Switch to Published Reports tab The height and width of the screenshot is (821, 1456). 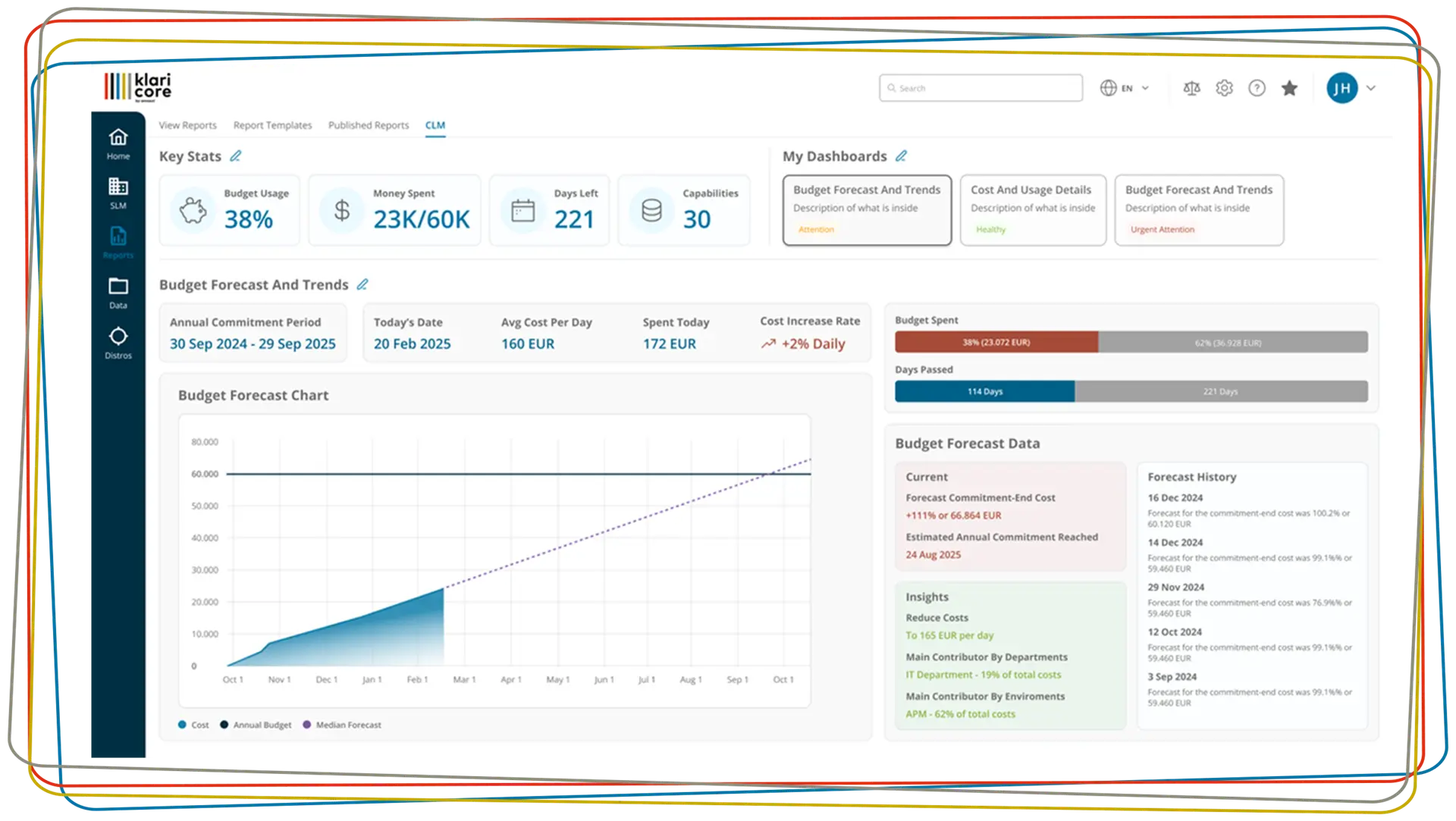[369, 125]
